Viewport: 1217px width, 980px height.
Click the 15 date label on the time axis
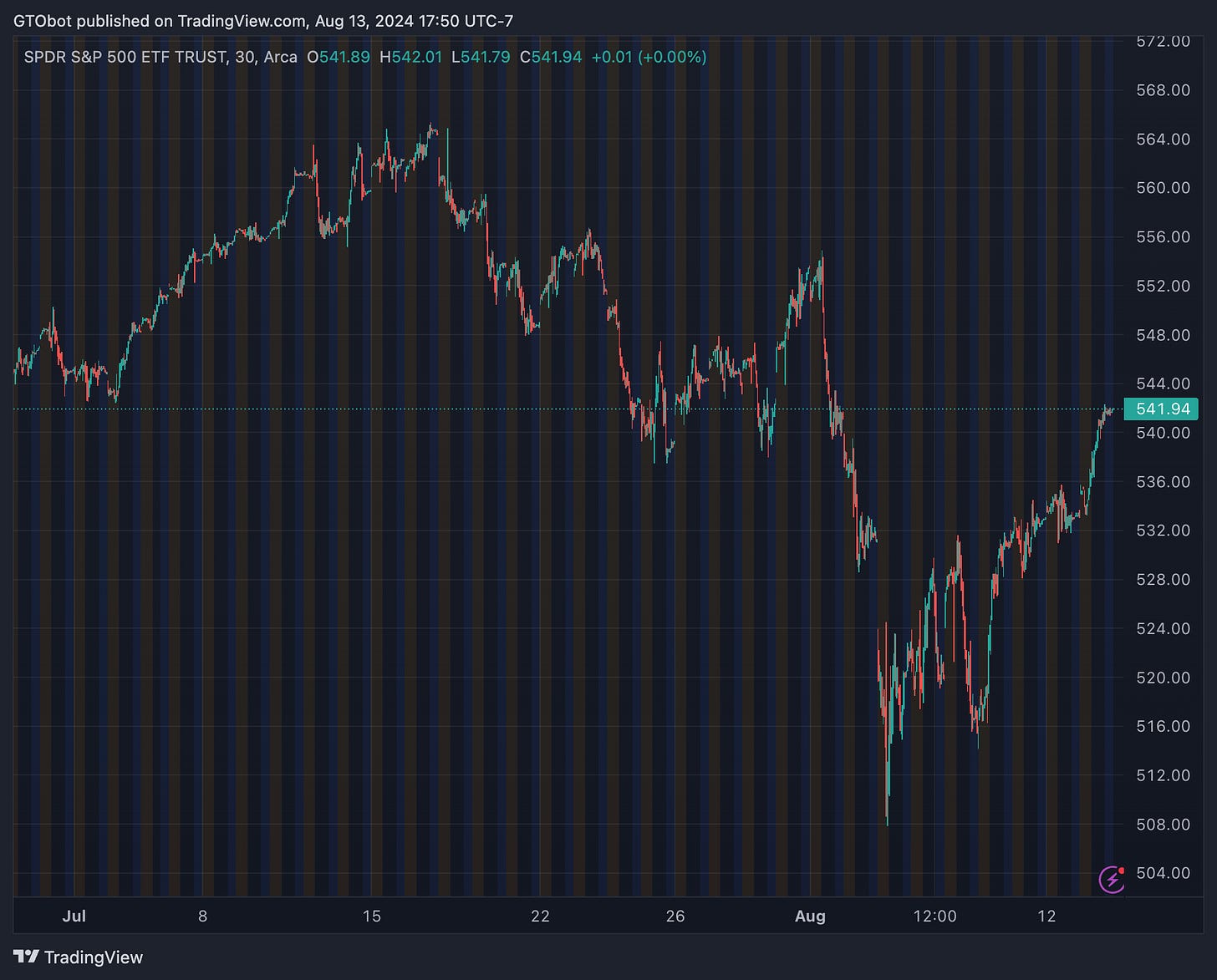[372, 916]
